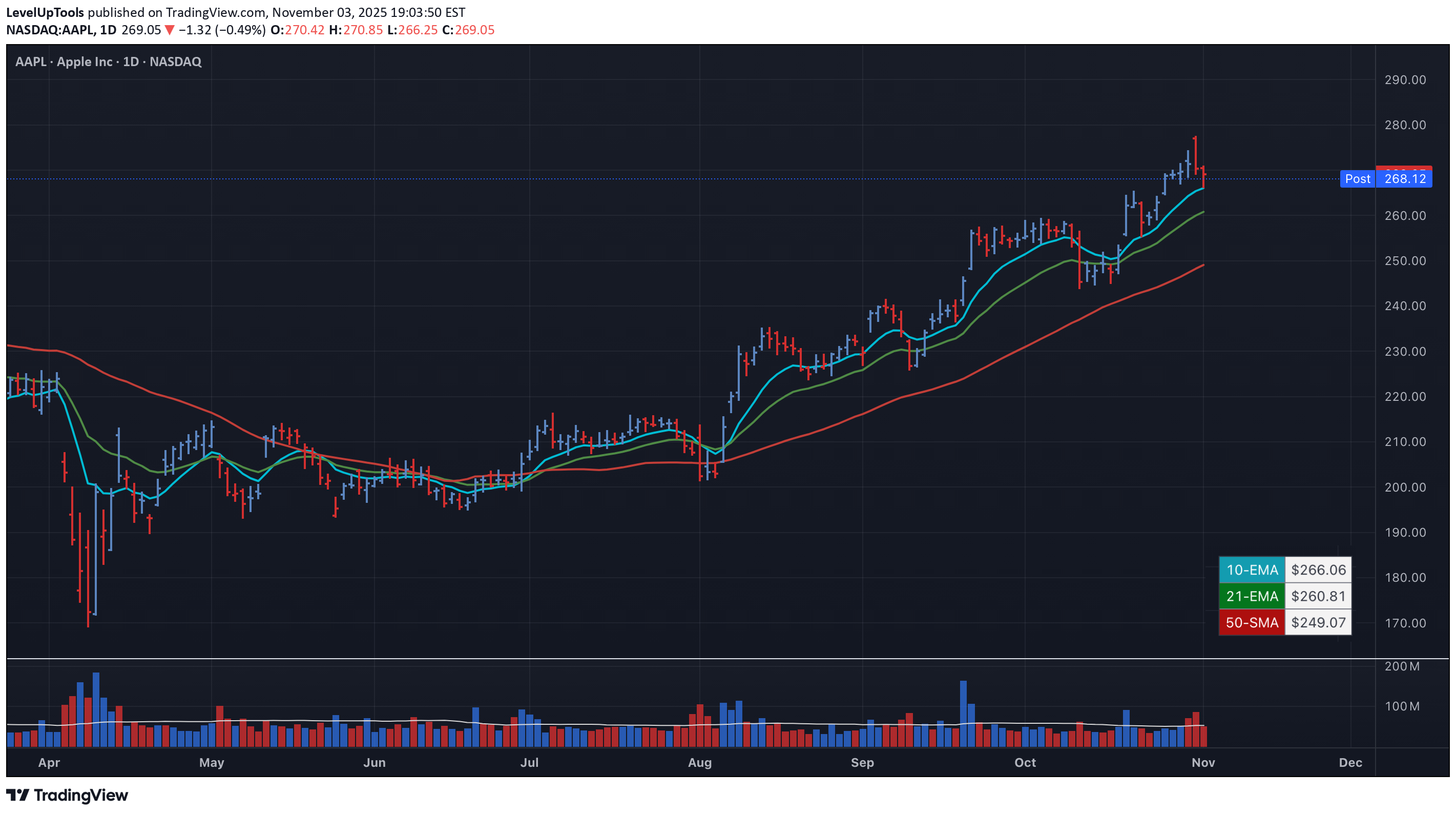Image resolution: width=1456 pixels, height=814 pixels.
Task: Click the high value 270.85 in header
Action: click(363, 30)
